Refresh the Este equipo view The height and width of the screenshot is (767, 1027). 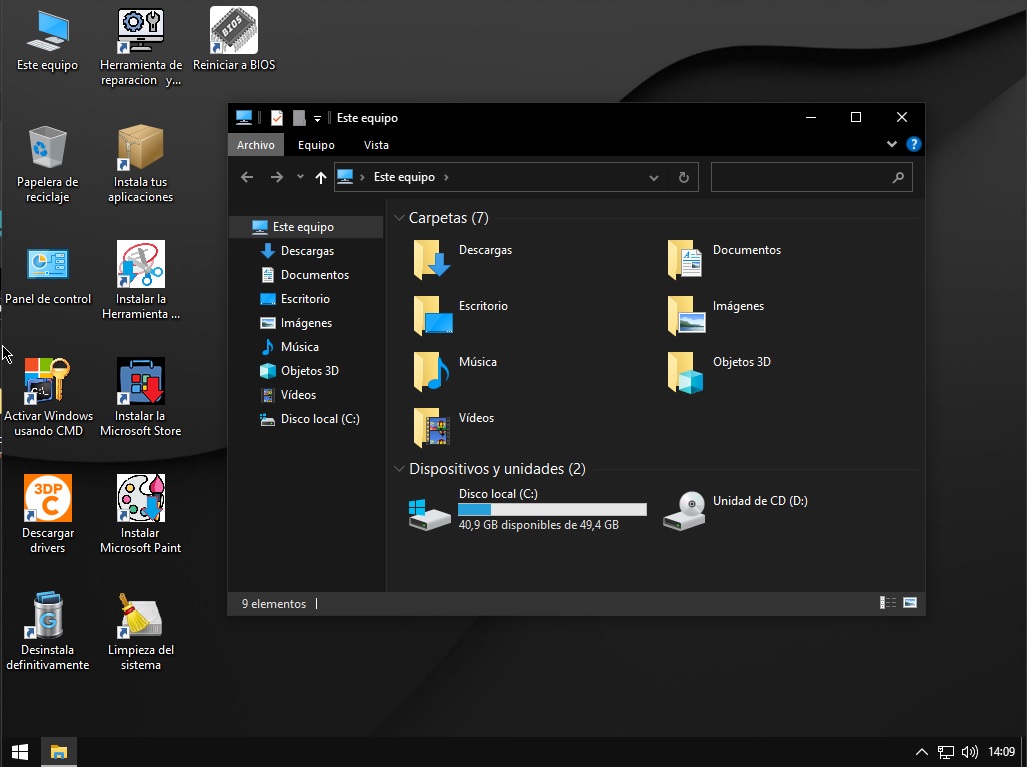coord(684,178)
